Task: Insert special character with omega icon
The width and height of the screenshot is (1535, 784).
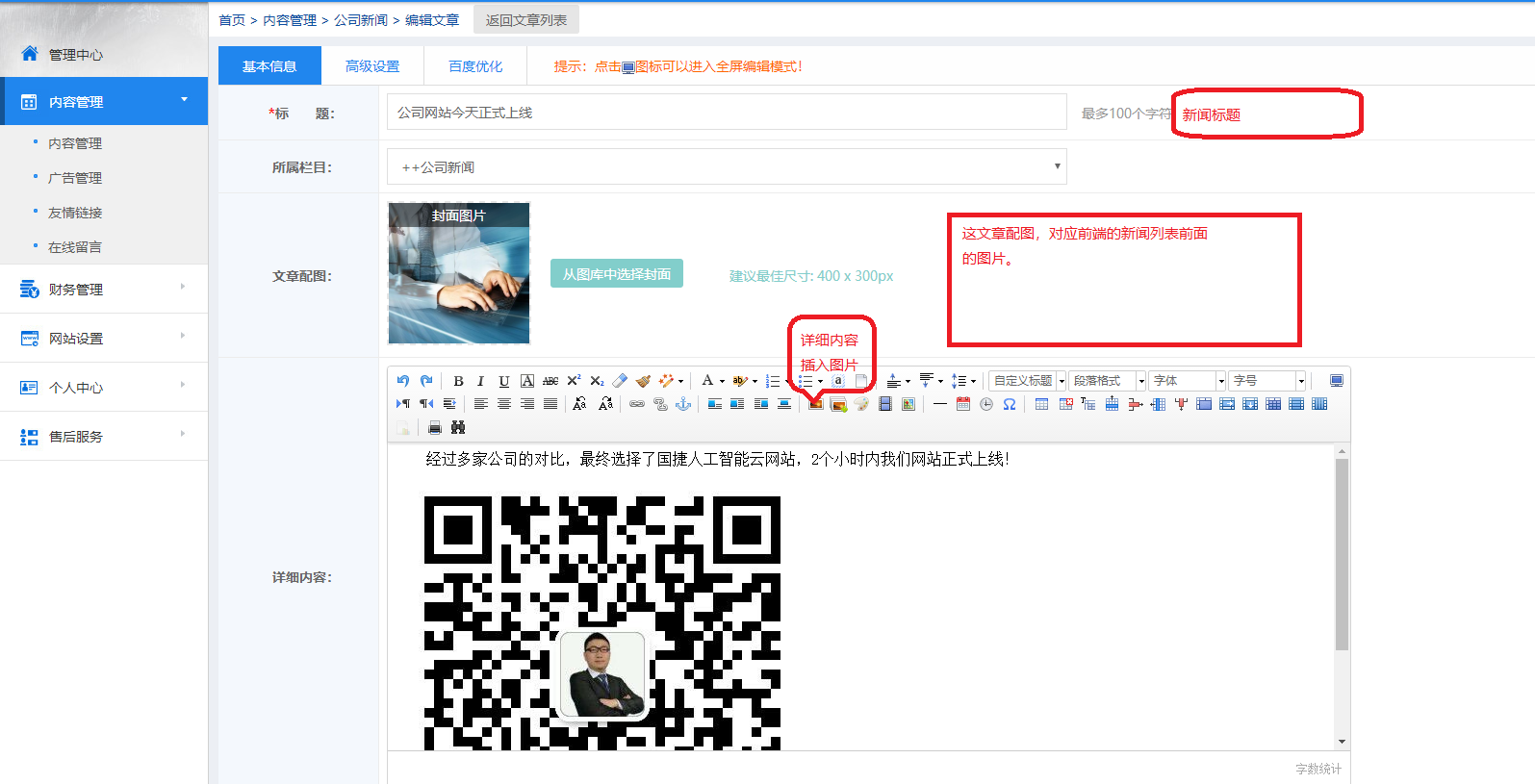Action: (x=1010, y=404)
